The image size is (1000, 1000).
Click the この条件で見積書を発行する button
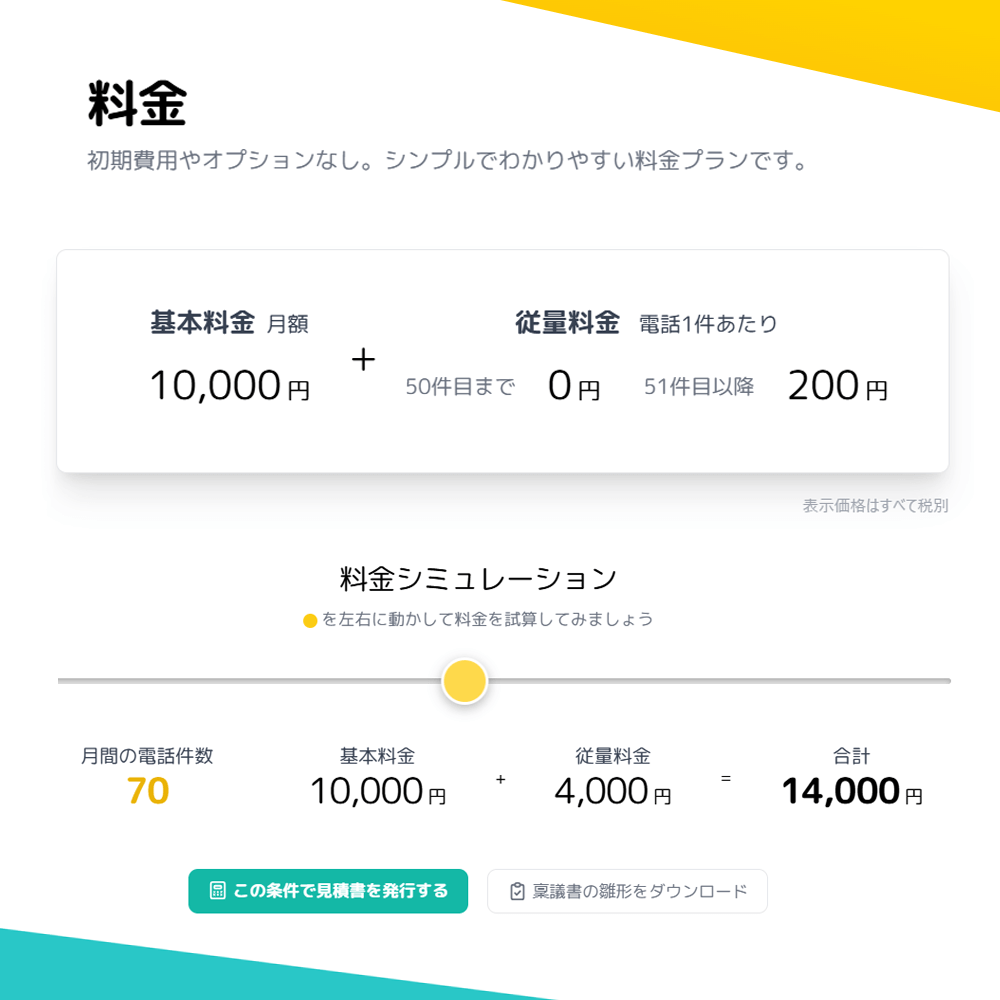328,891
